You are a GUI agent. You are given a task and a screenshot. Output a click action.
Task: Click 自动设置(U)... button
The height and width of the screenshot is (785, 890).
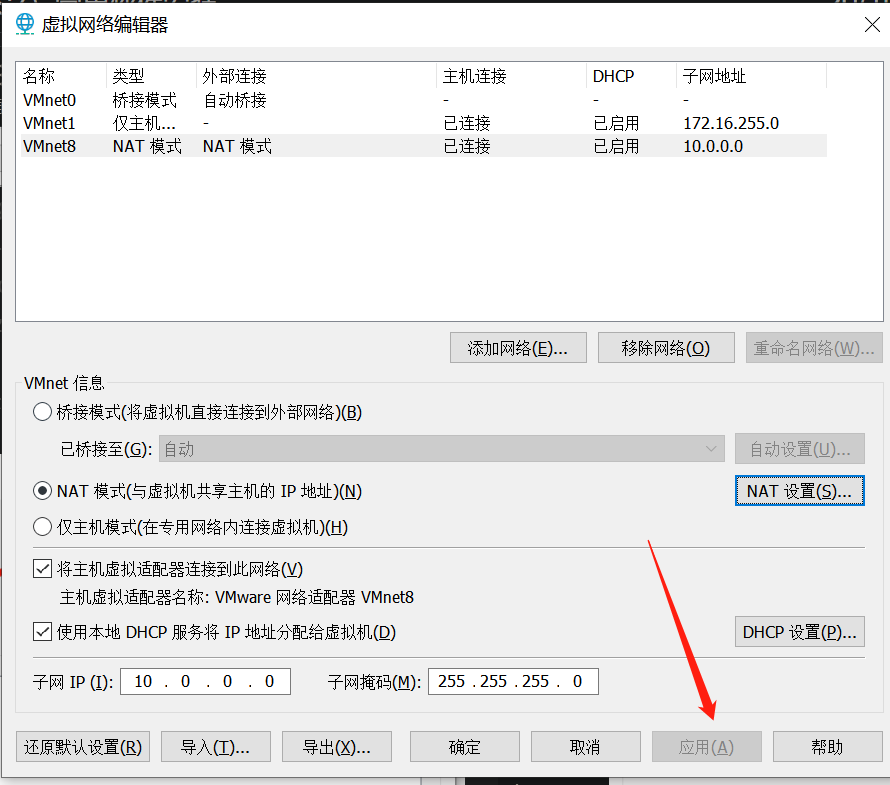[800, 449]
